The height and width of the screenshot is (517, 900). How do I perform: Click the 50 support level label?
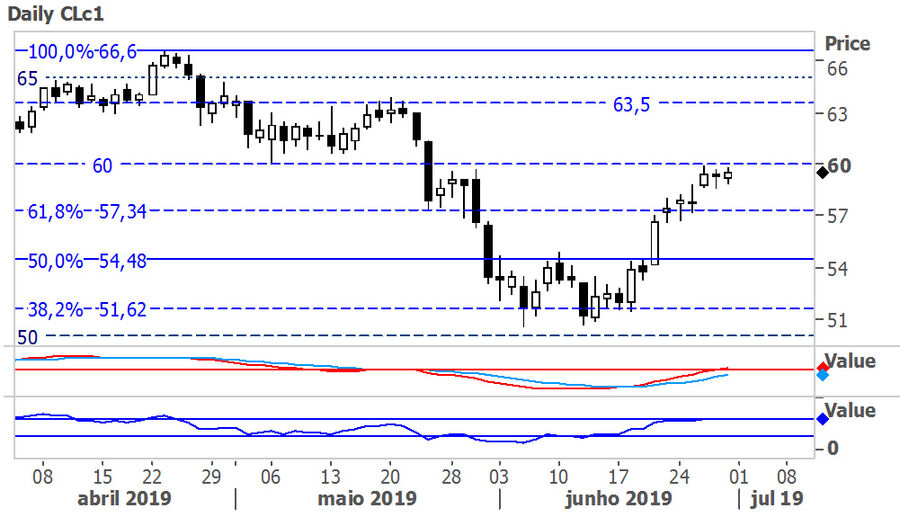click(x=27, y=337)
